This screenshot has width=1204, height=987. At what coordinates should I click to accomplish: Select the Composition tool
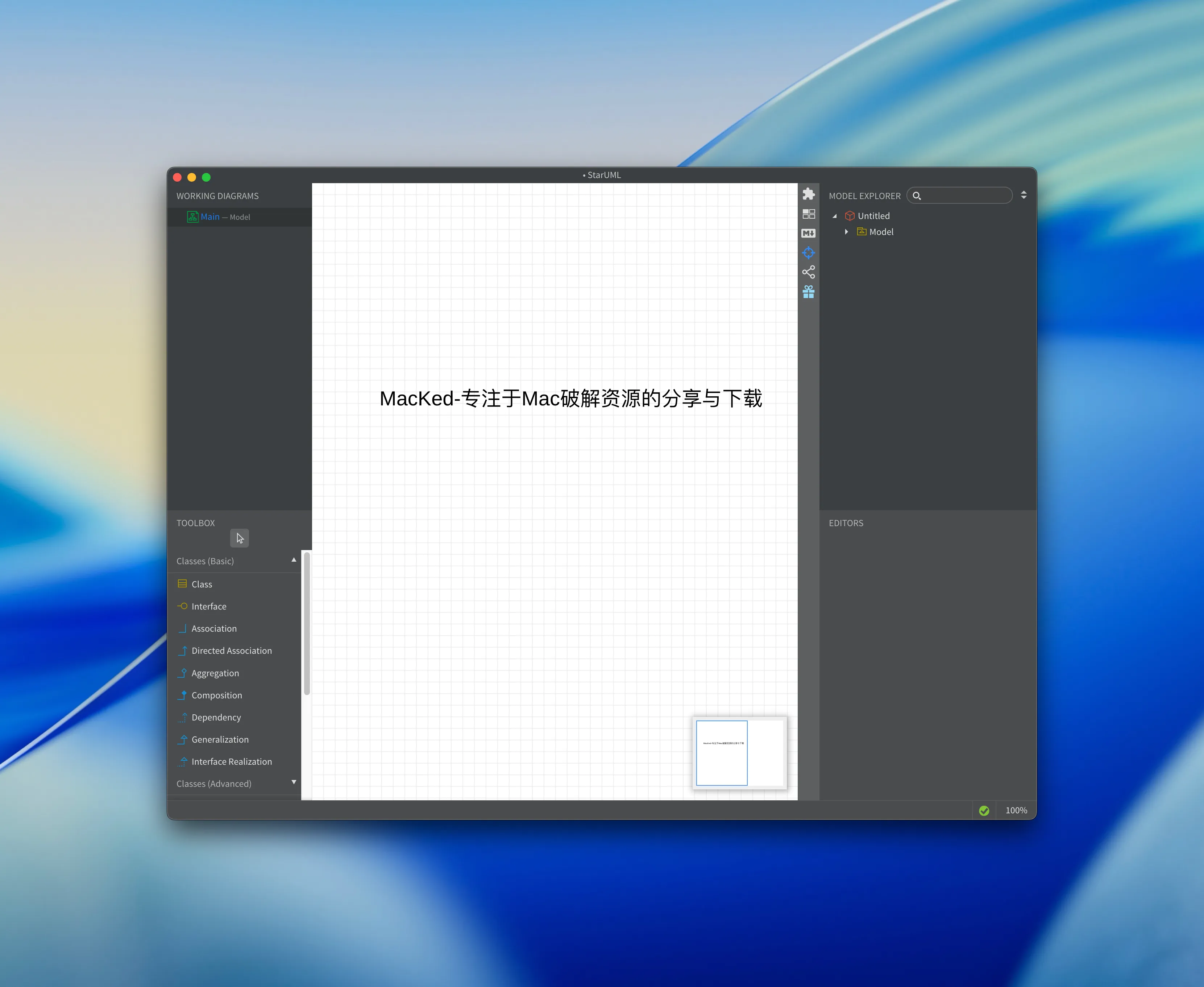(234, 695)
